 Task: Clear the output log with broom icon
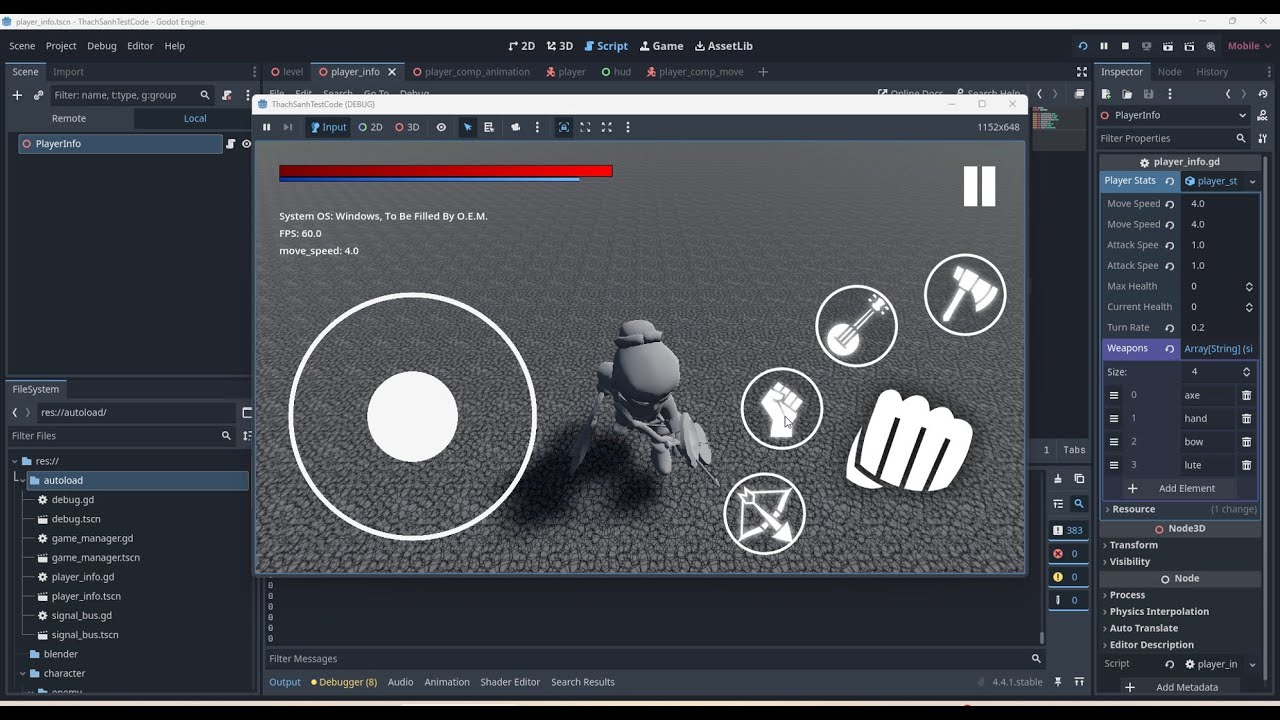click(1058, 479)
